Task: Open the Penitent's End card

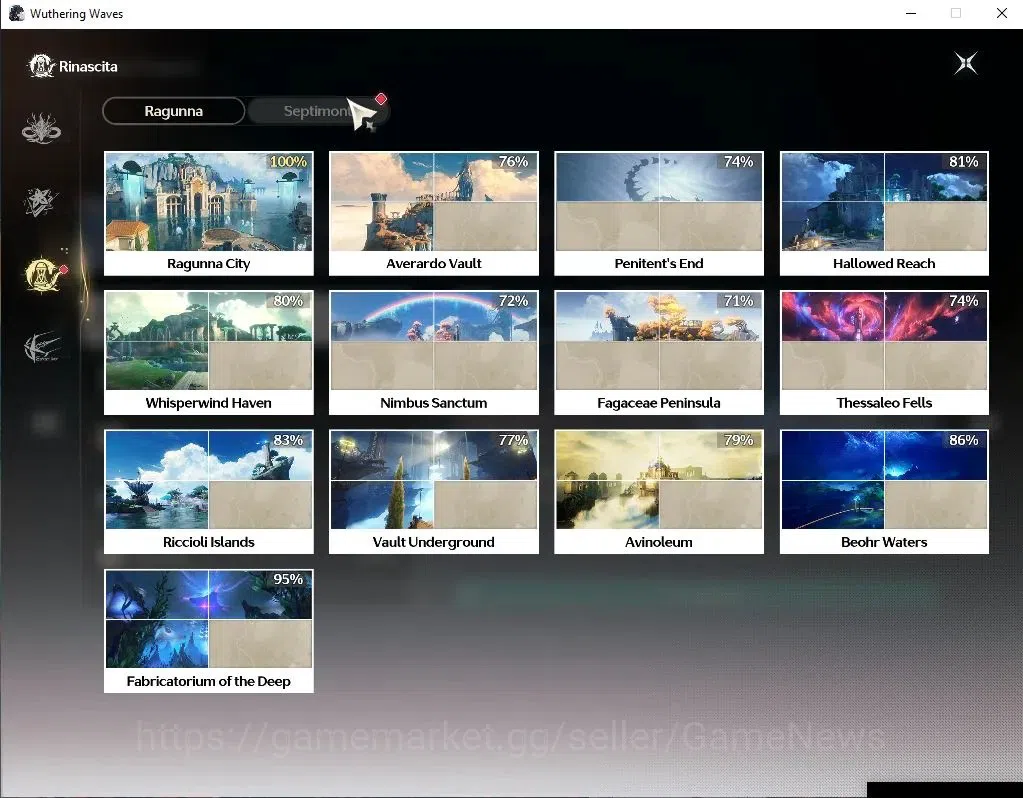Action: [x=659, y=213]
